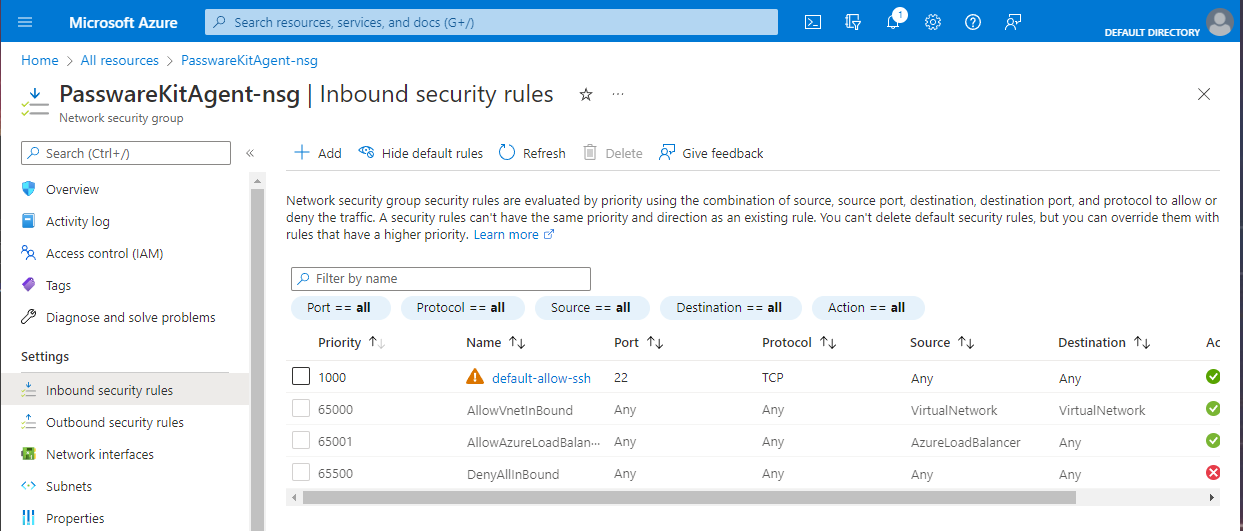The image size is (1243, 531).
Task: Close the Inbound security rules blade
Action: (x=1204, y=94)
